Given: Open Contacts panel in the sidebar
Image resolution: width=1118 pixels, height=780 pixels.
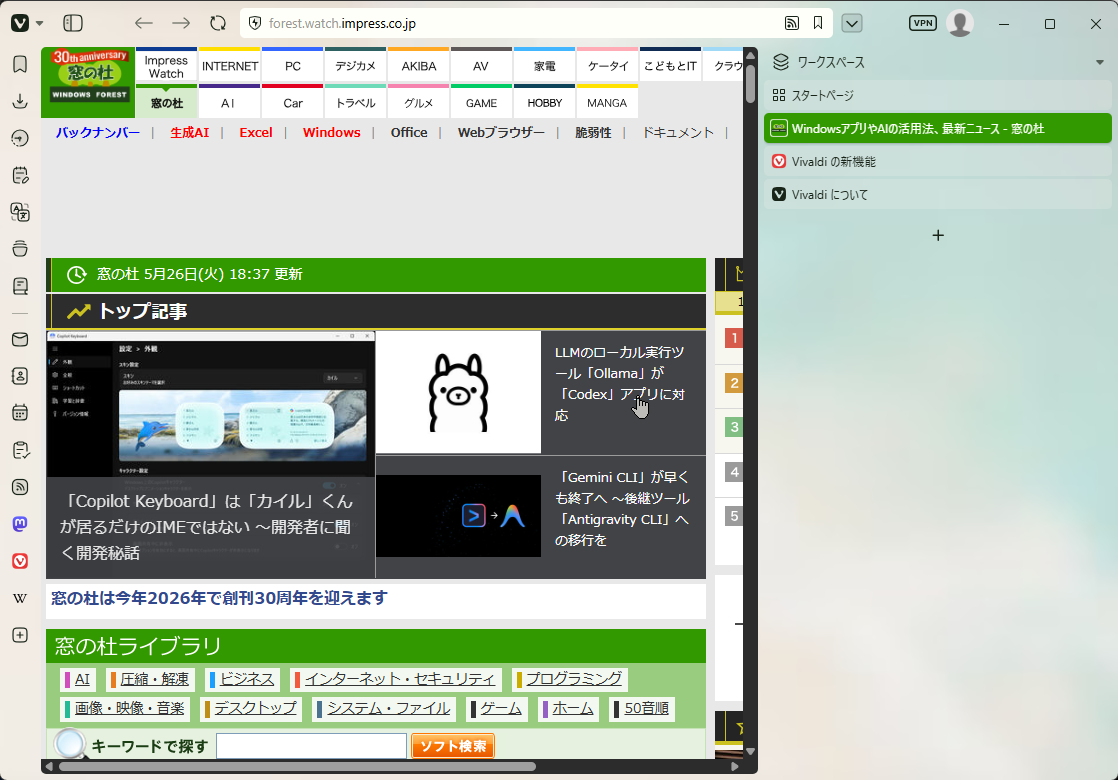Looking at the screenshot, I should pyautogui.click(x=20, y=376).
